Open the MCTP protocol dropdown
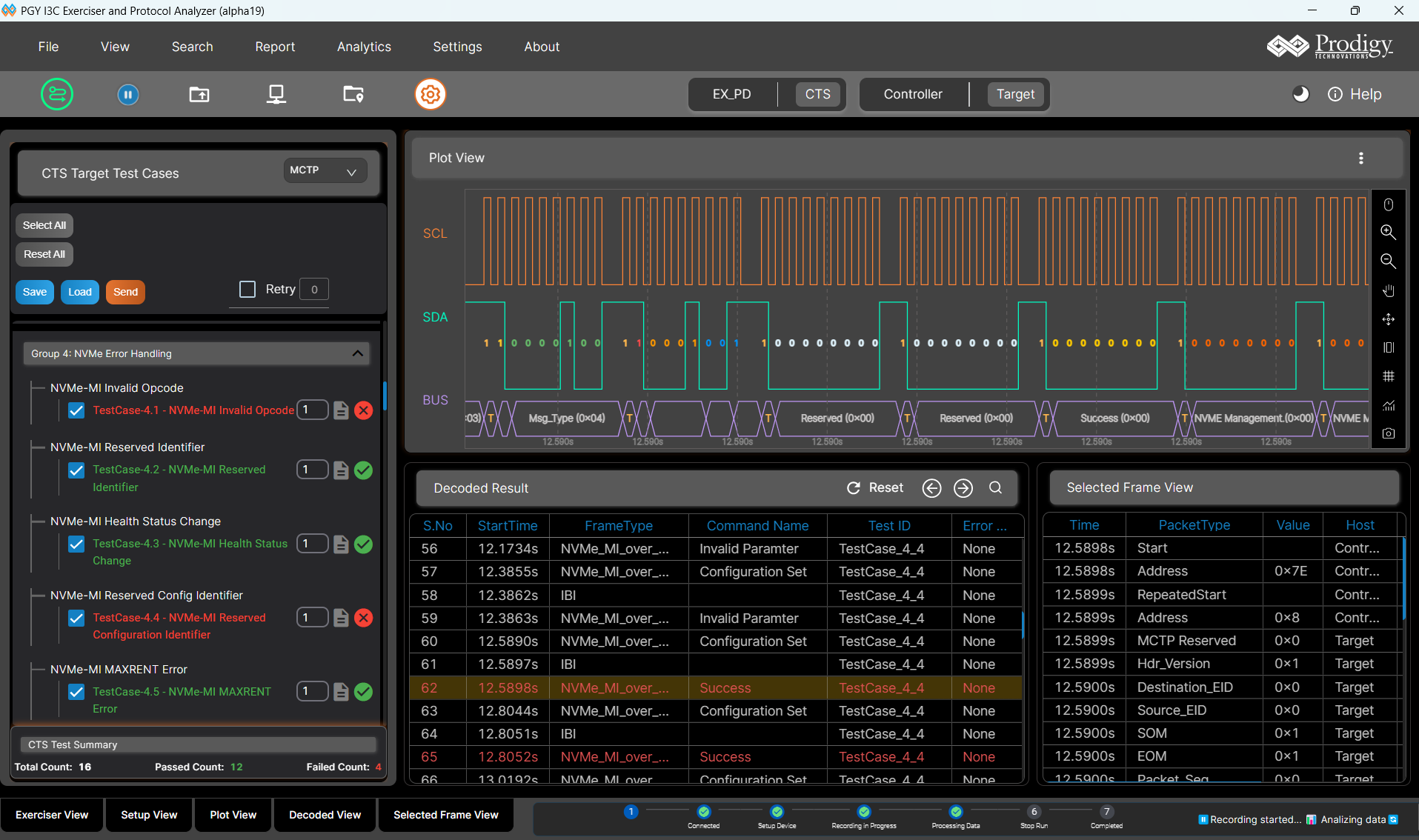 [325, 170]
